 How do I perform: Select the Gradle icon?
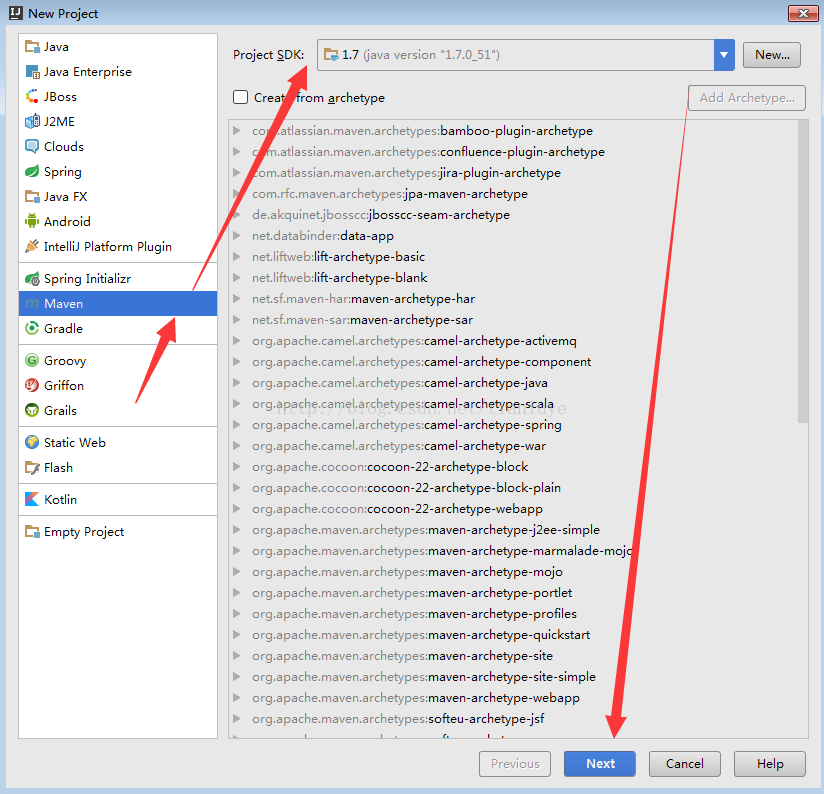click(x=32, y=328)
